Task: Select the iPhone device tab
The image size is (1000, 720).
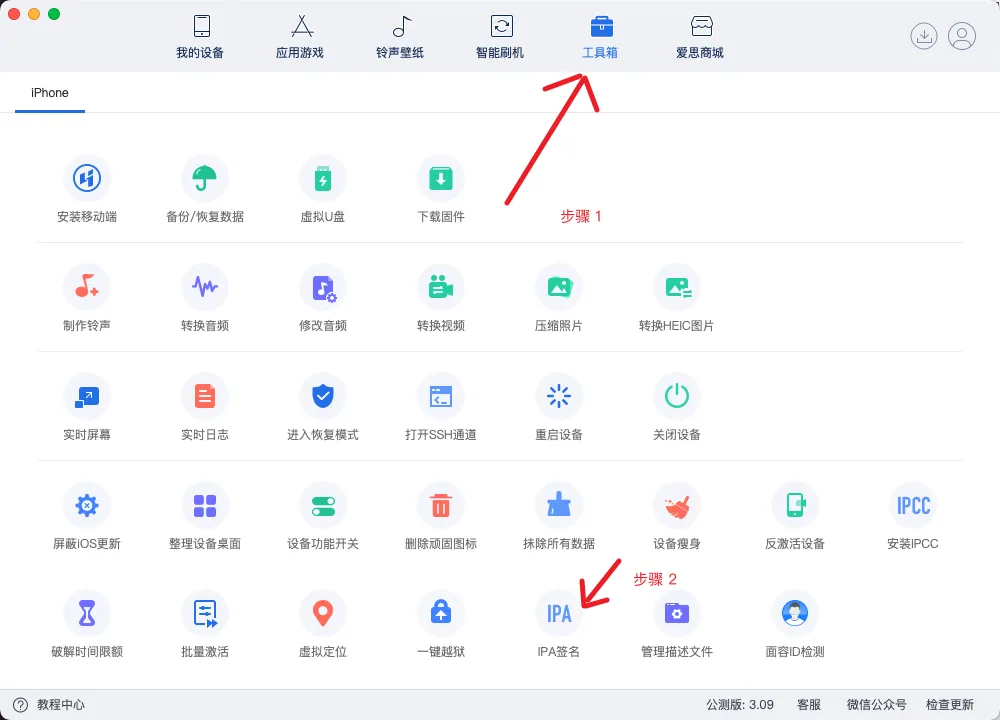Action: pos(50,93)
